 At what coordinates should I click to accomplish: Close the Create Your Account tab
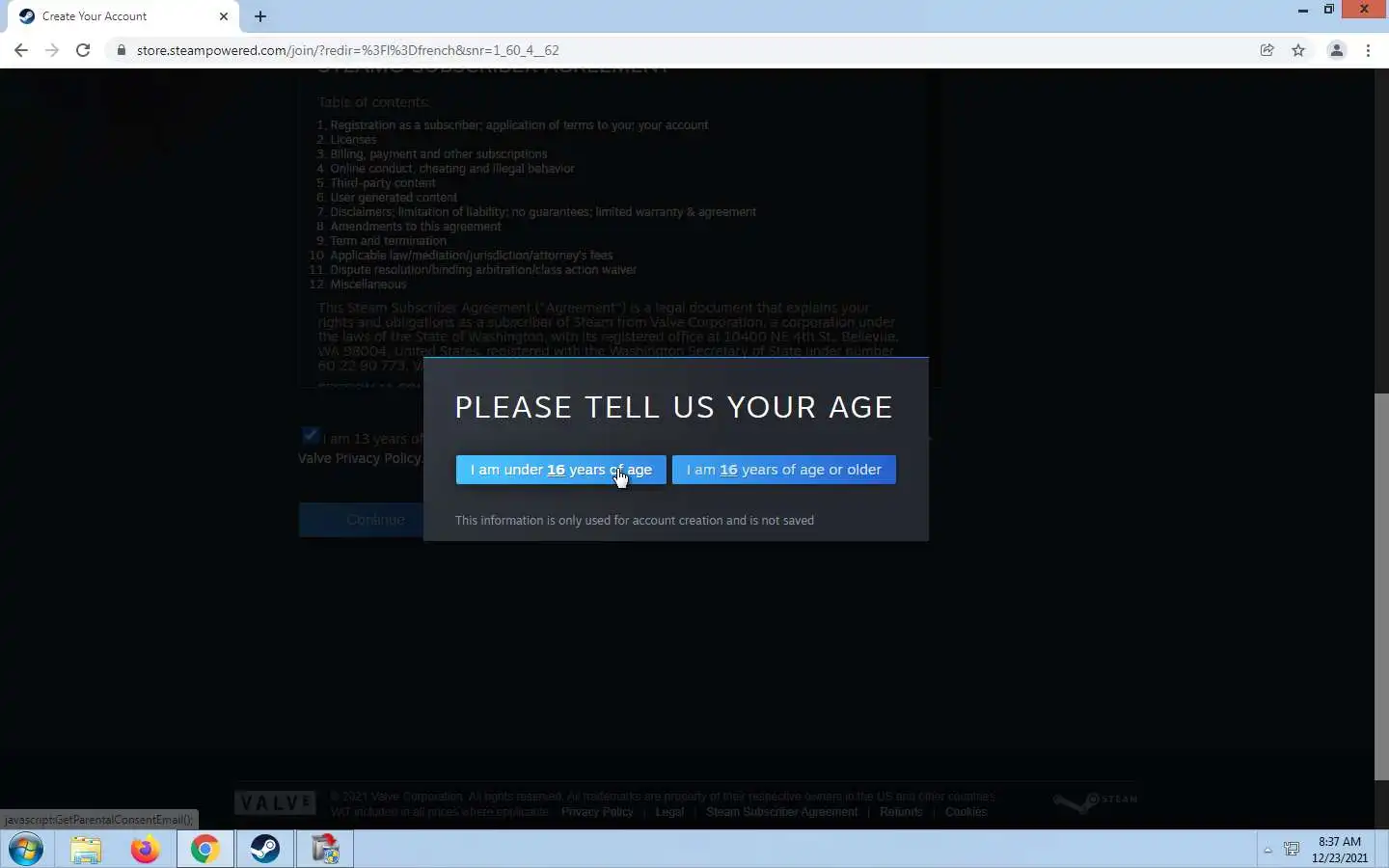224,16
